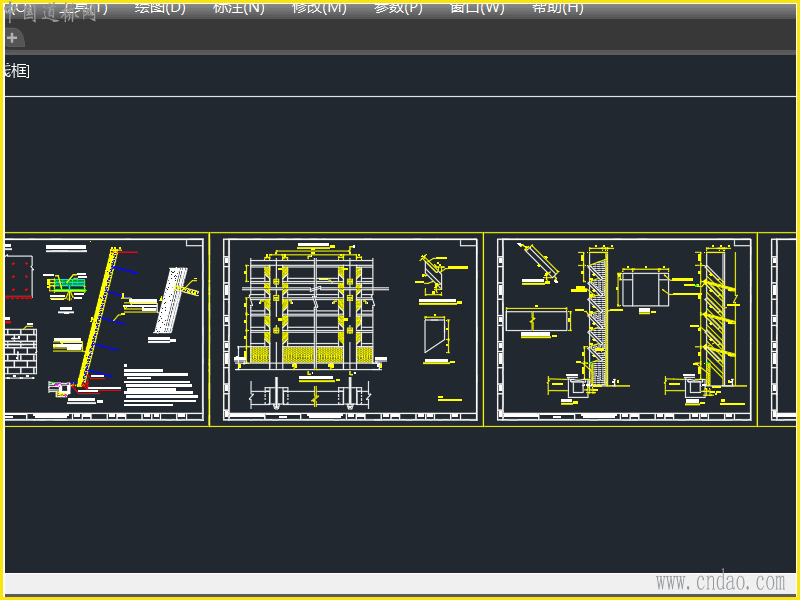Add a new drawing tab with plus button
Viewport: 800px width, 600px height.
pyautogui.click(x=12, y=38)
